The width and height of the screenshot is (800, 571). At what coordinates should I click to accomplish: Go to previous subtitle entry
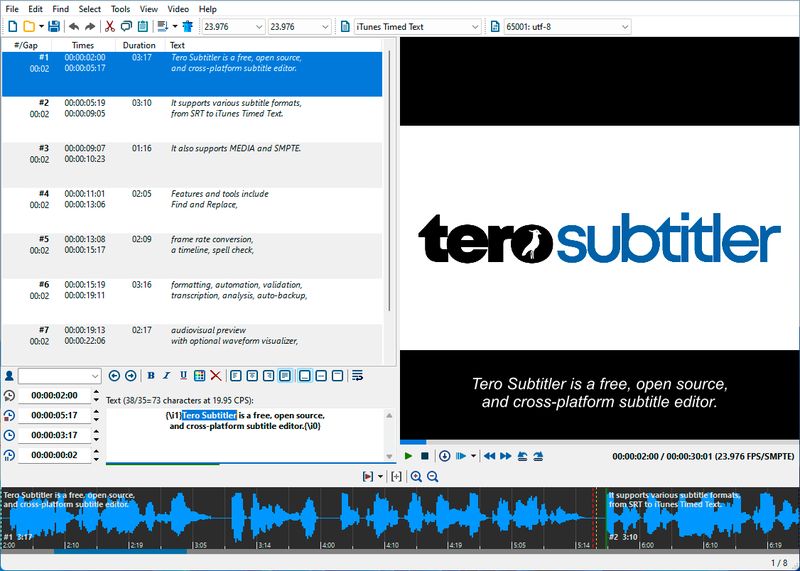click(114, 376)
